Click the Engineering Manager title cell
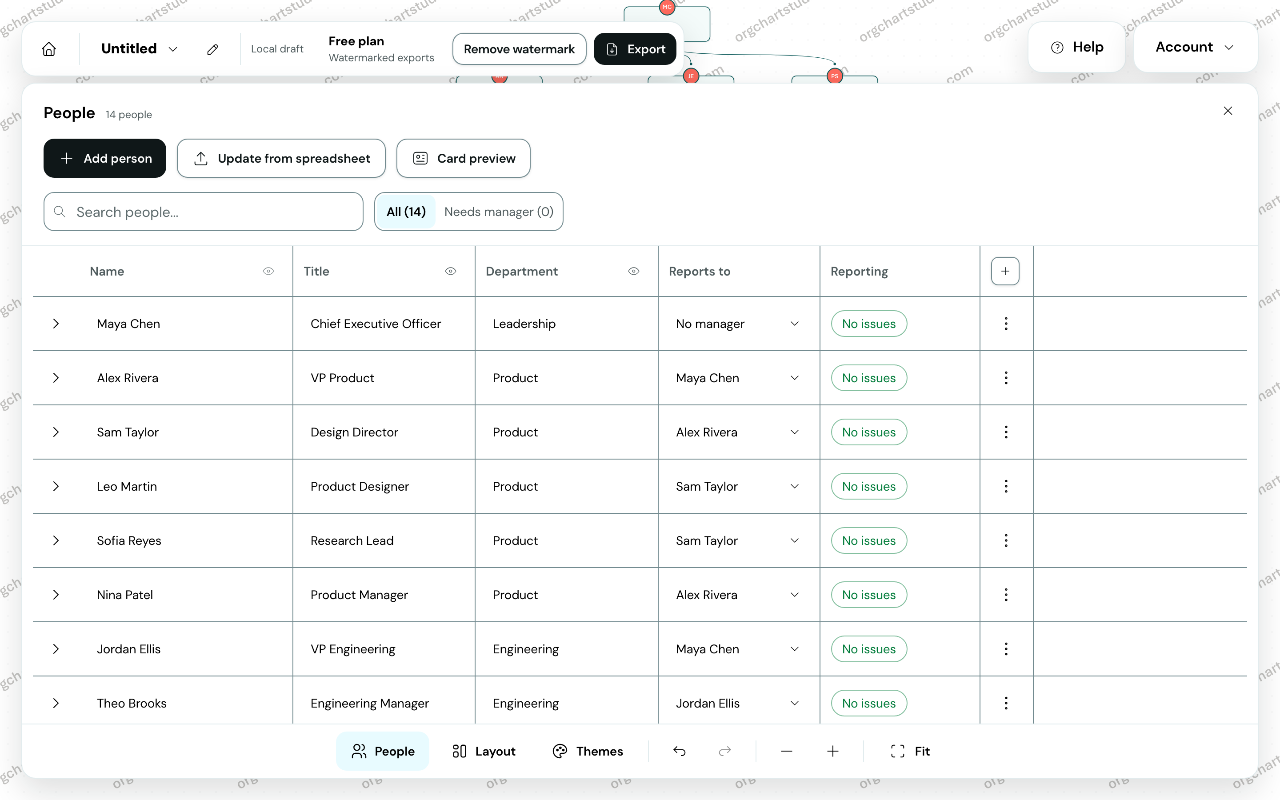The height and width of the screenshot is (800, 1280). click(x=384, y=703)
